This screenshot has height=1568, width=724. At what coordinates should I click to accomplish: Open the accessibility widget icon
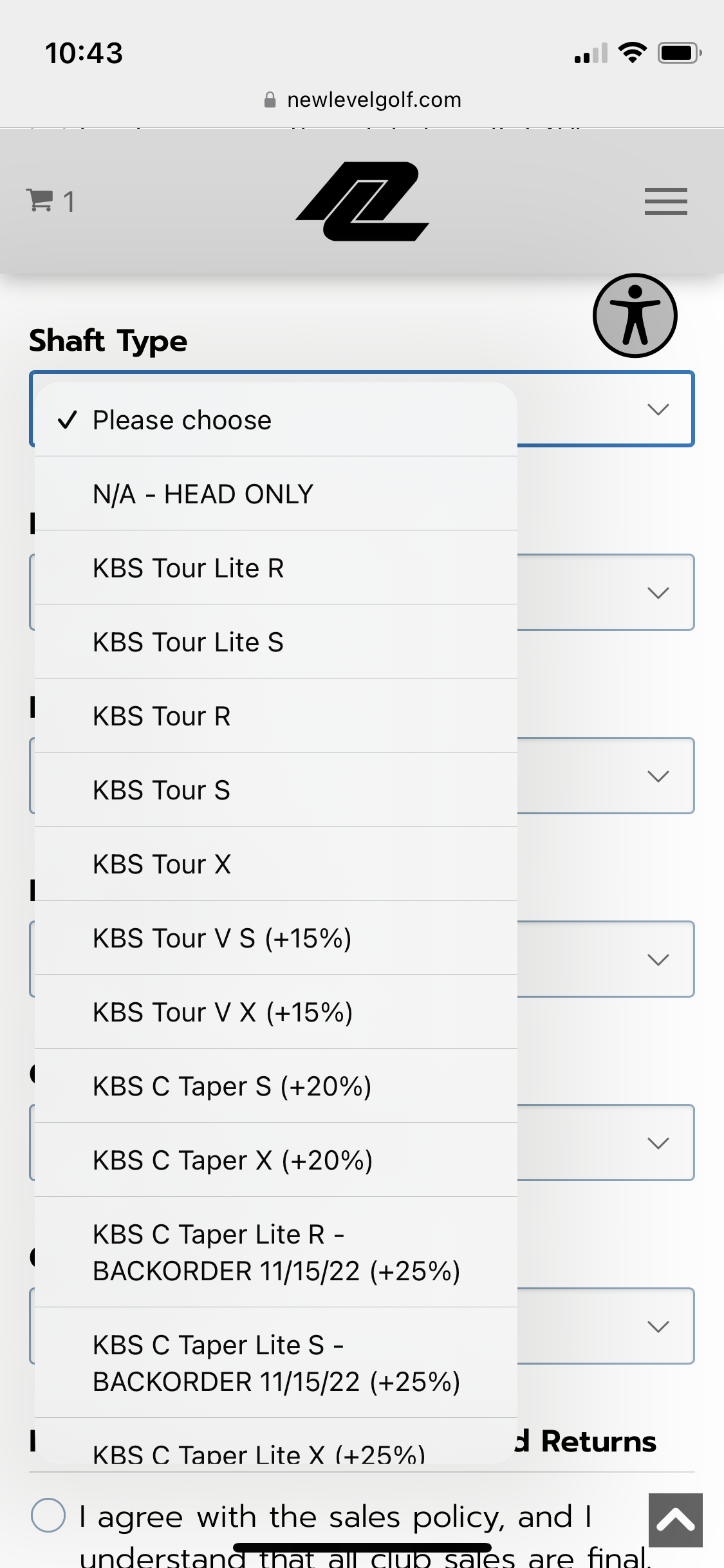pos(635,315)
